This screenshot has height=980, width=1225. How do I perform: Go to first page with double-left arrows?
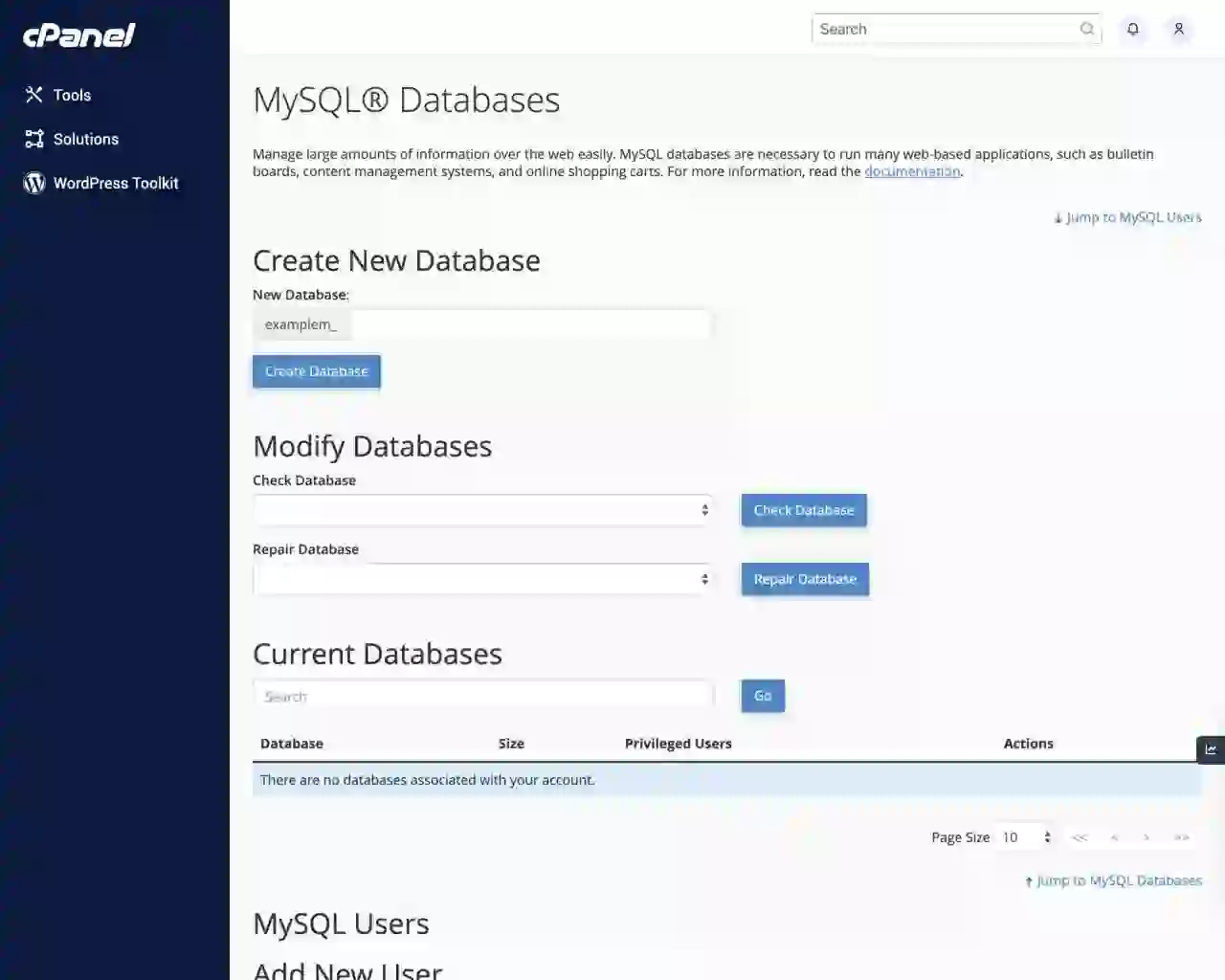tap(1080, 837)
